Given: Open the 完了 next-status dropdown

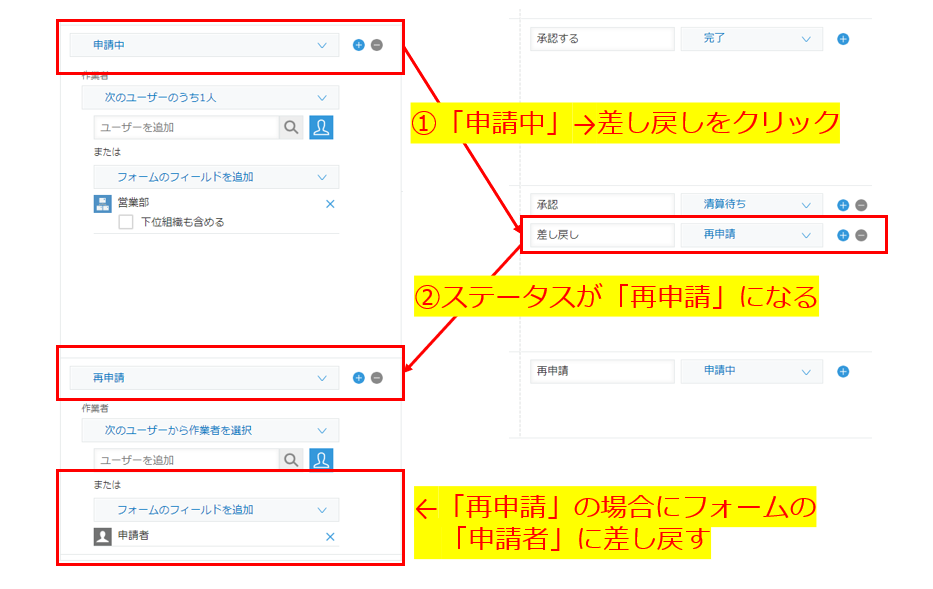Looking at the screenshot, I should [751, 39].
